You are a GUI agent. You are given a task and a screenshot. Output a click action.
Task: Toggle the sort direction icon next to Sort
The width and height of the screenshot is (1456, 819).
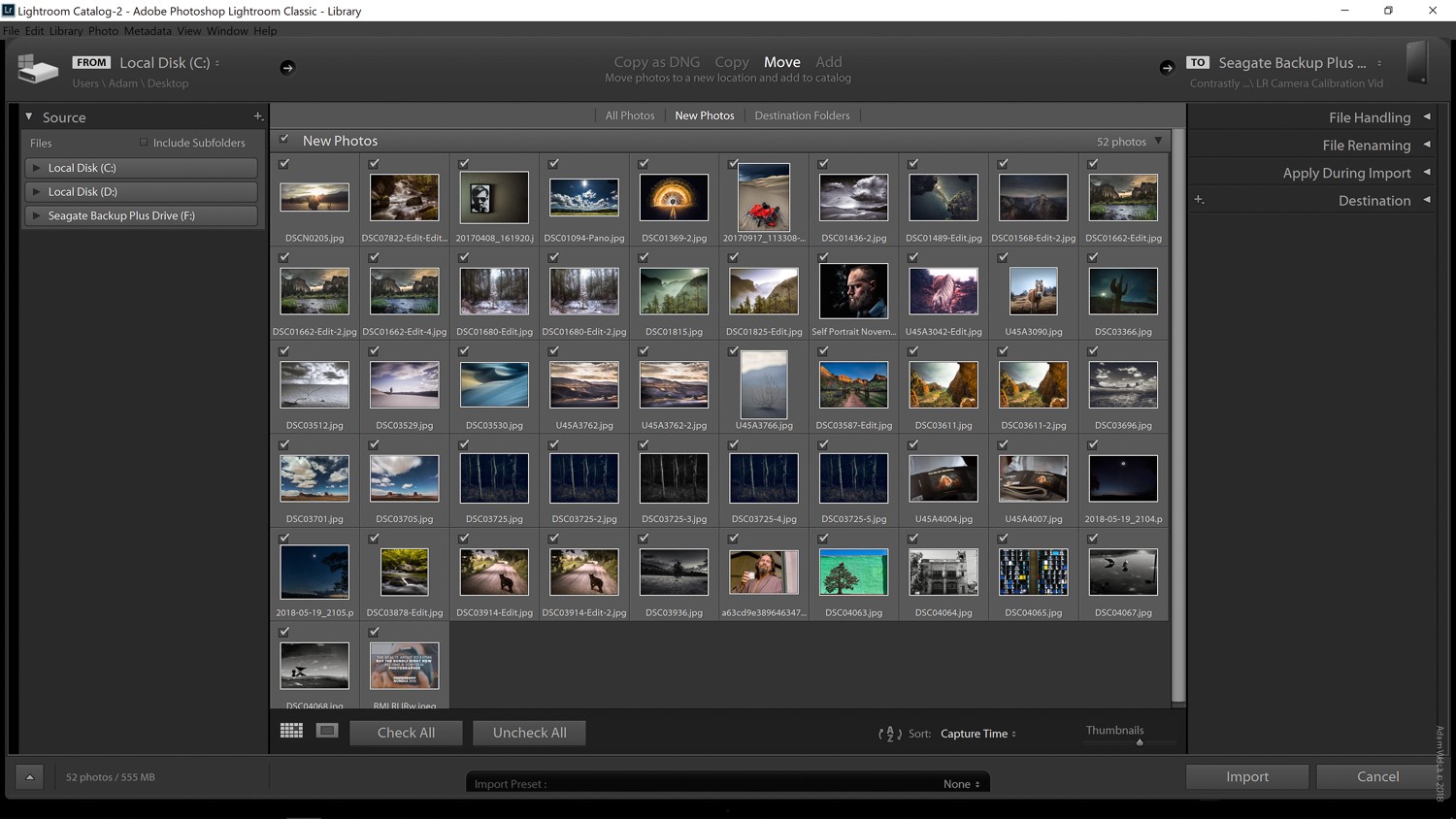[889, 734]
